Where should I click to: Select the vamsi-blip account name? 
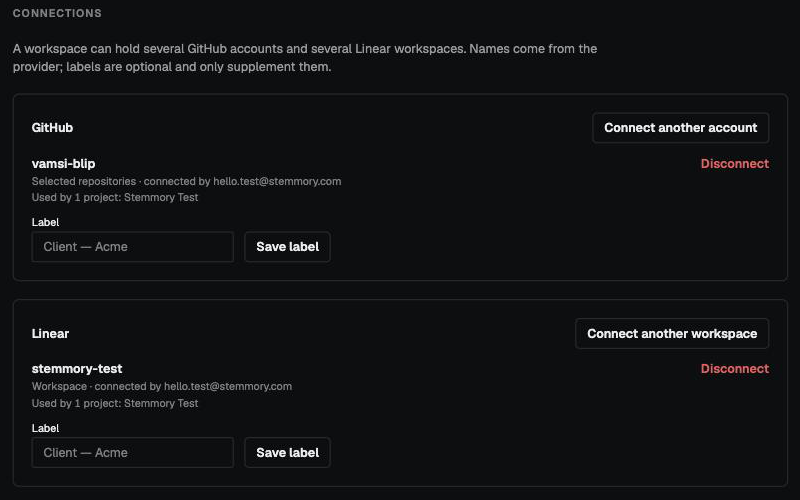(x=63, y=164)
